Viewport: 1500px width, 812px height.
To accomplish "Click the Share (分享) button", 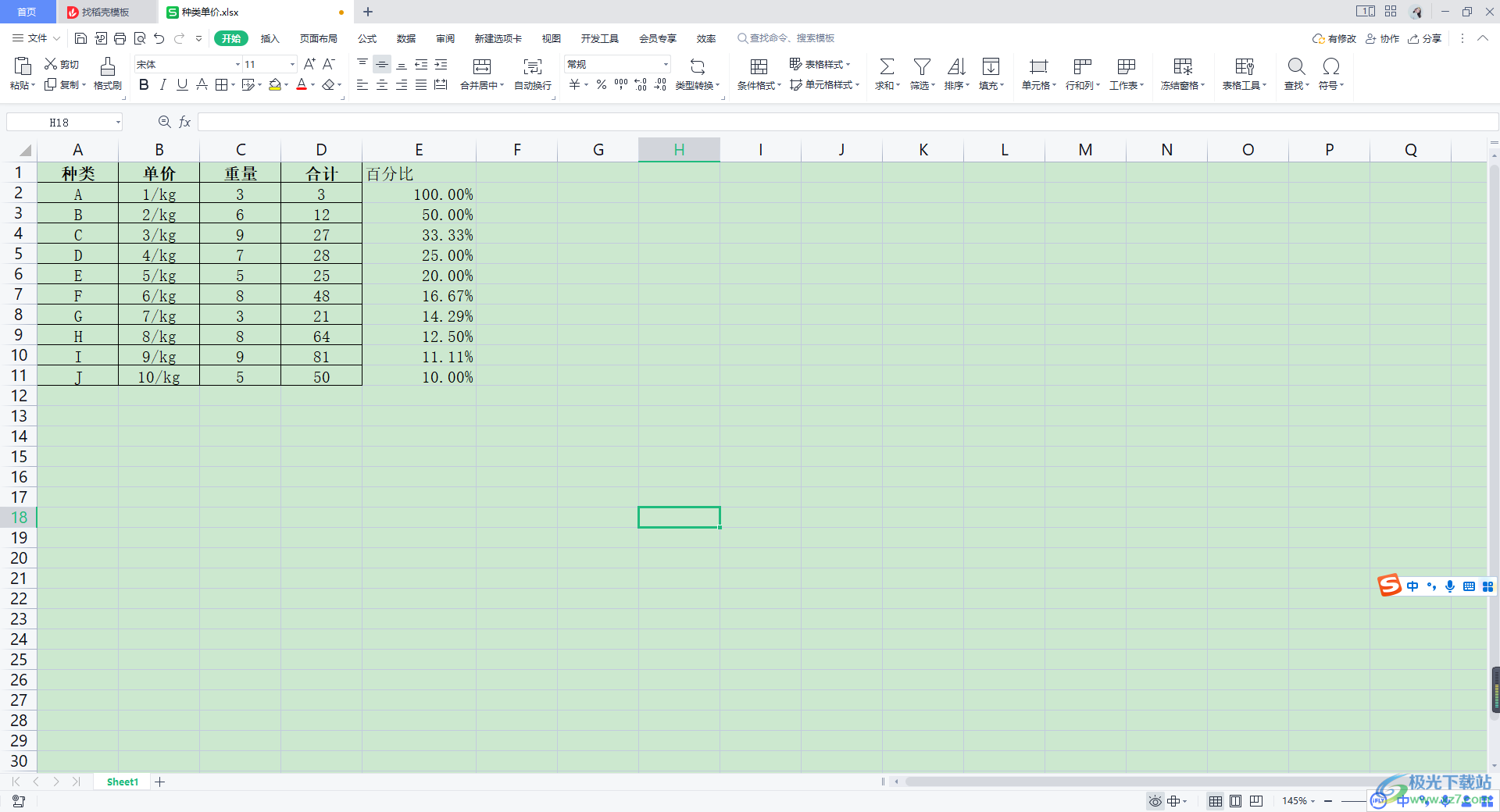I will 1425,38.
